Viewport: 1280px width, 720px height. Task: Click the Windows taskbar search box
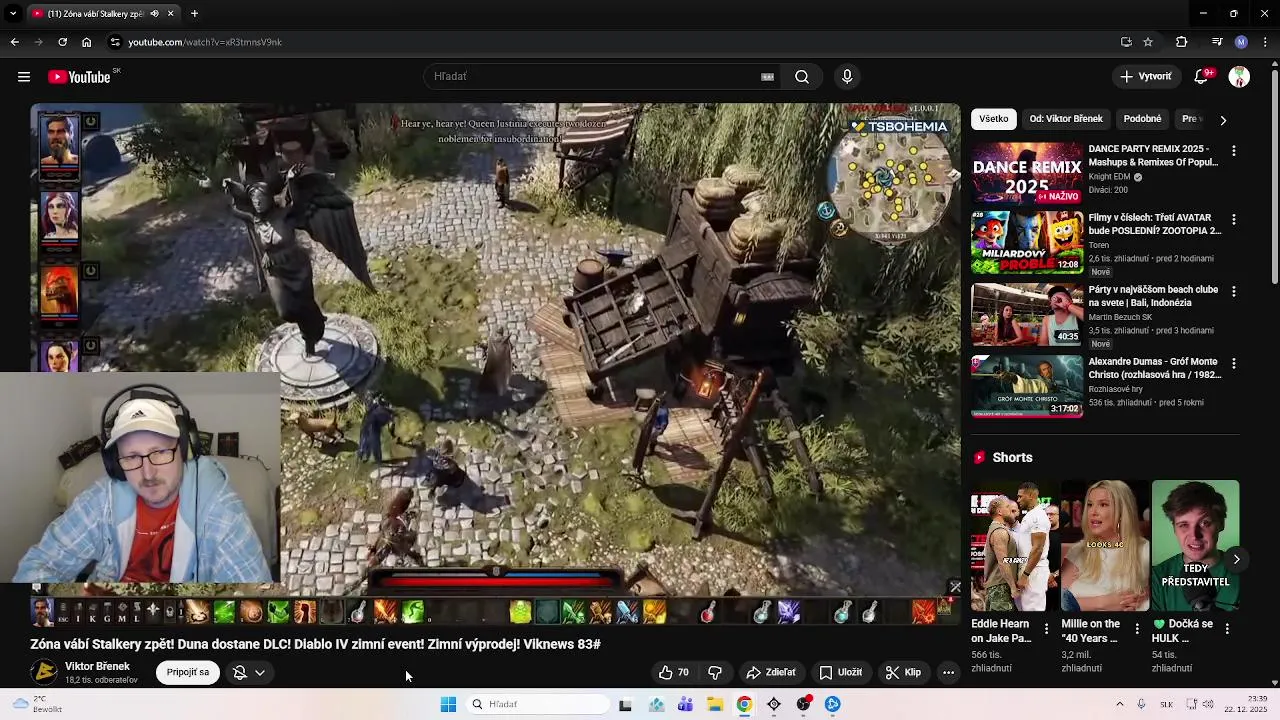click(538, 704)
